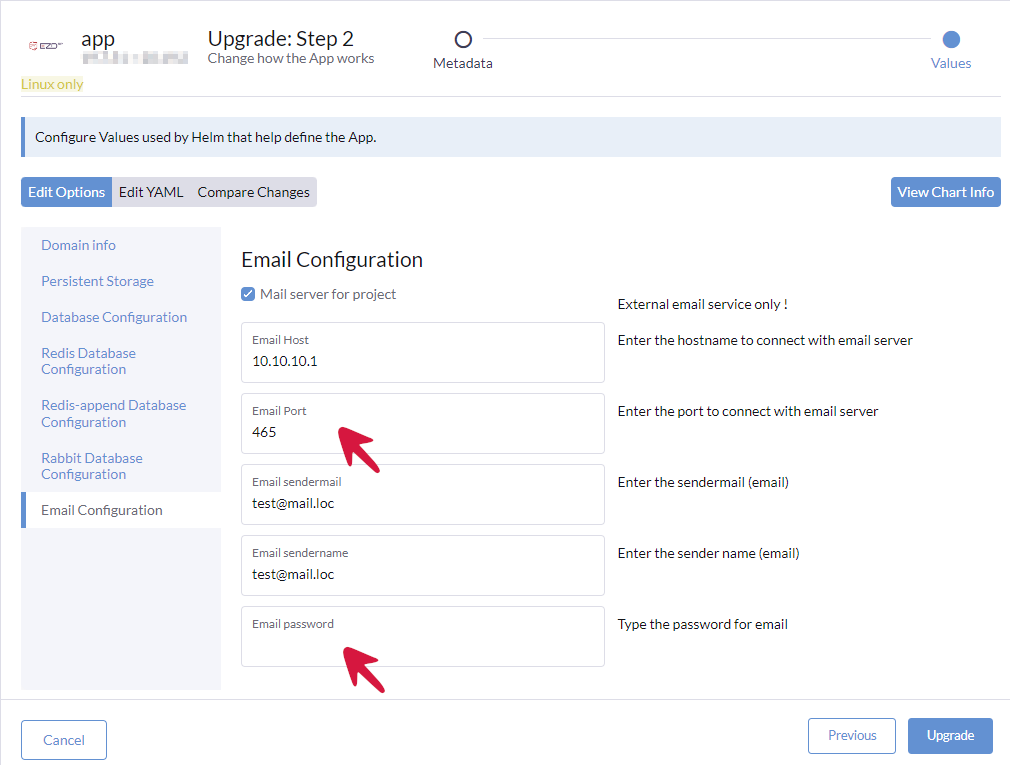Switch to Edit YAML tab
Viewport: 1010px width, 765px height.
coord(151,192)
